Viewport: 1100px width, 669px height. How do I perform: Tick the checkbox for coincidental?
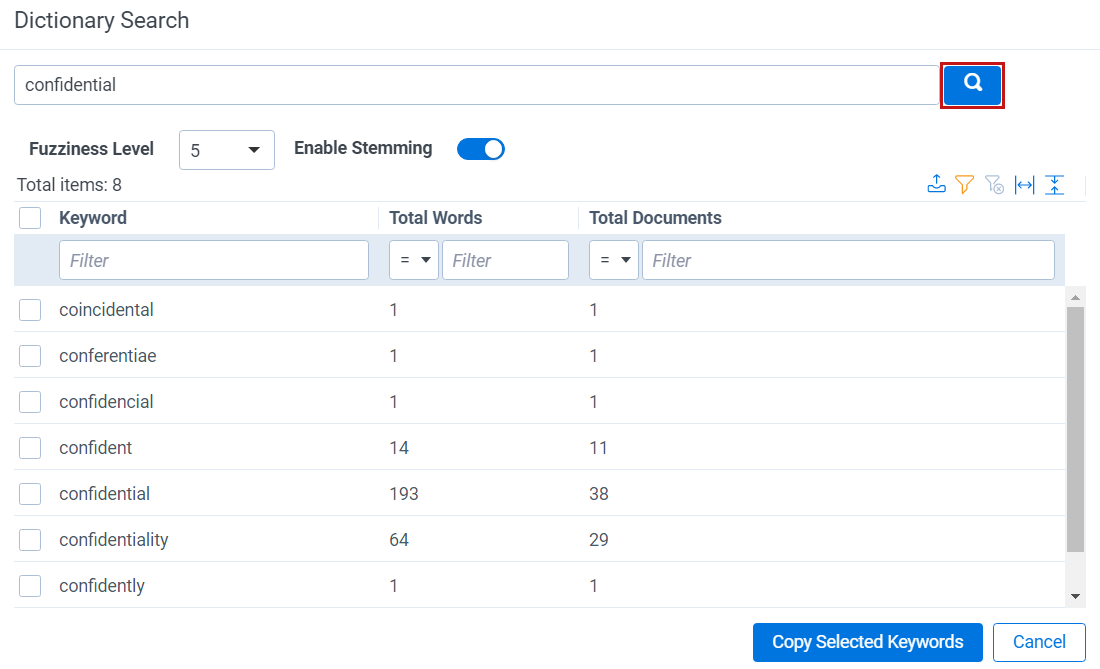30,310
